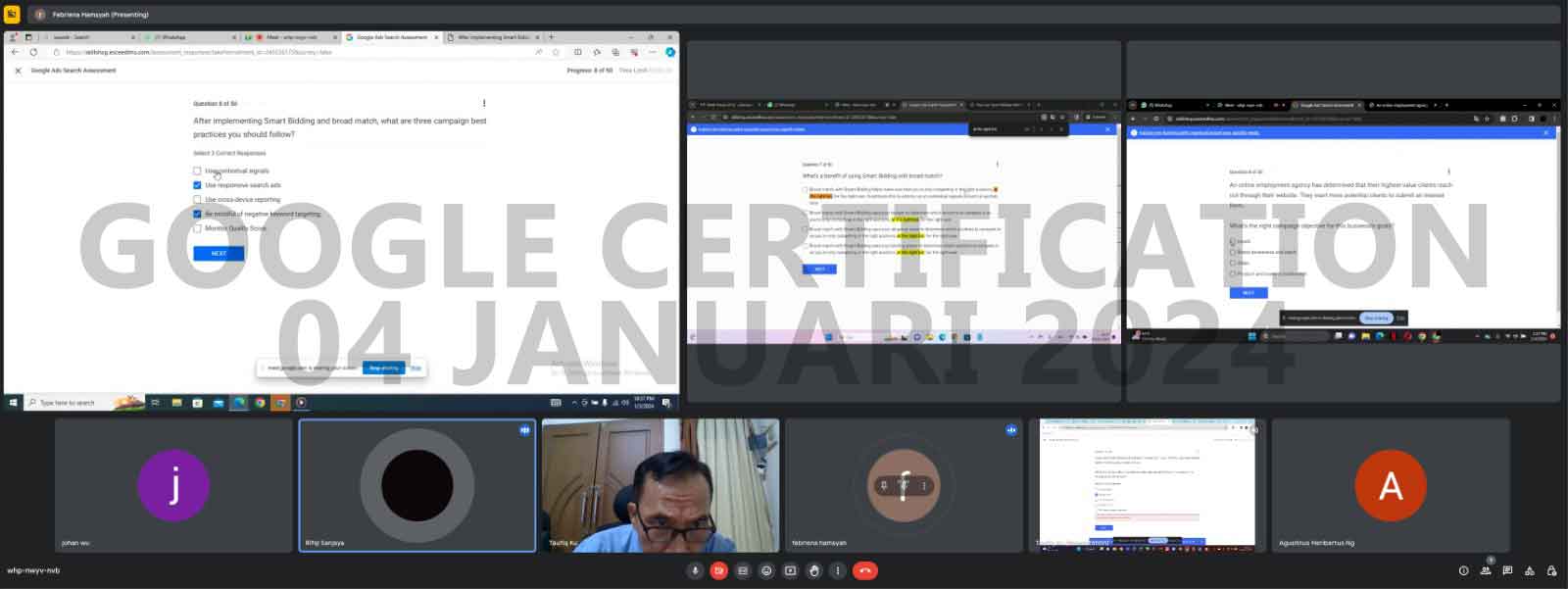Image resolution: width=1568 pixels, height=589 pixels.
Task: Open host controls lock icon
Action: pos(1551,570)
